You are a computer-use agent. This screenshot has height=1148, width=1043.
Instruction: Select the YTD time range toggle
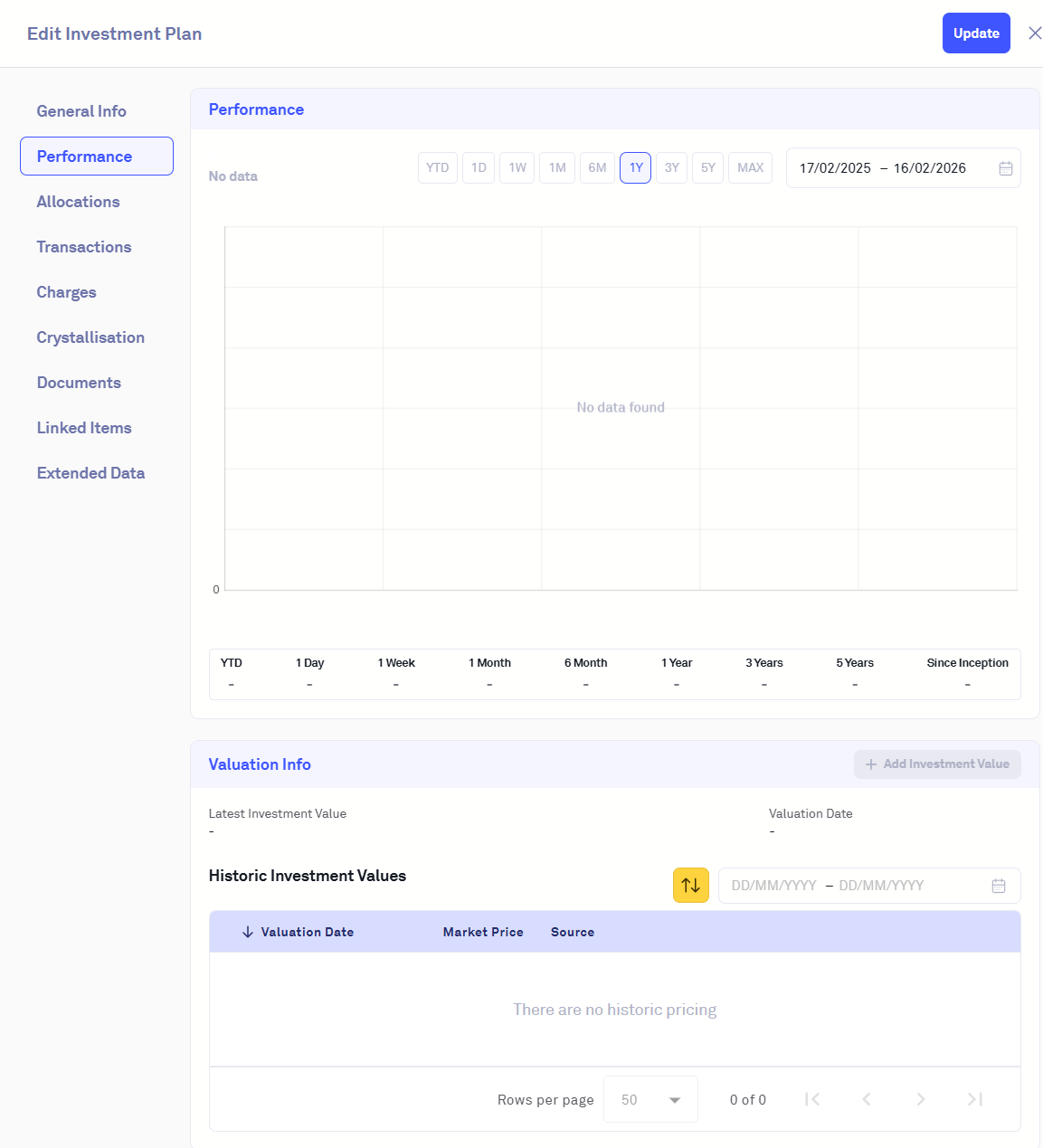tap(437, 168)
